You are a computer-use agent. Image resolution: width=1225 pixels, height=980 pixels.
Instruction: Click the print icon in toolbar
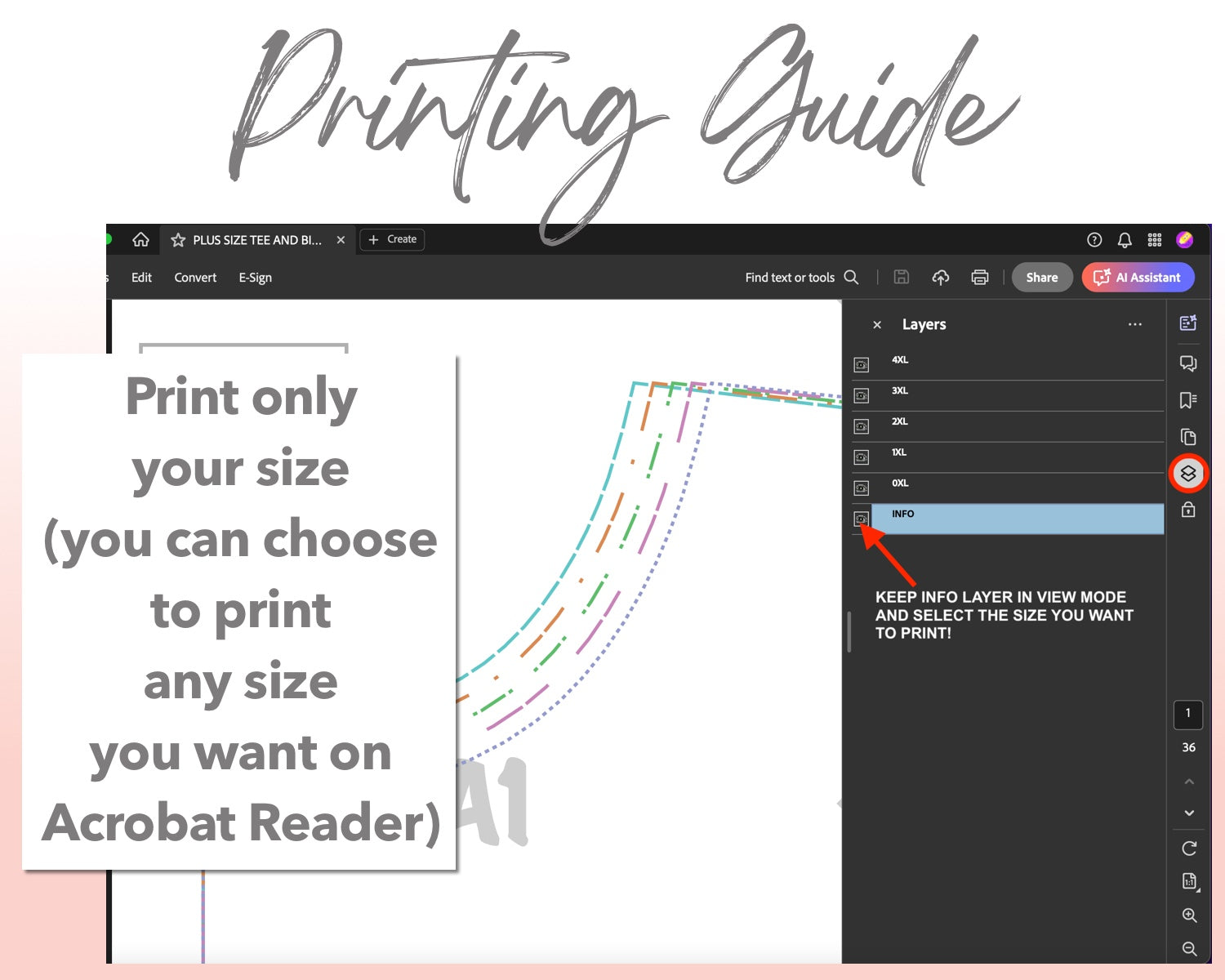(x=979, y=278)
